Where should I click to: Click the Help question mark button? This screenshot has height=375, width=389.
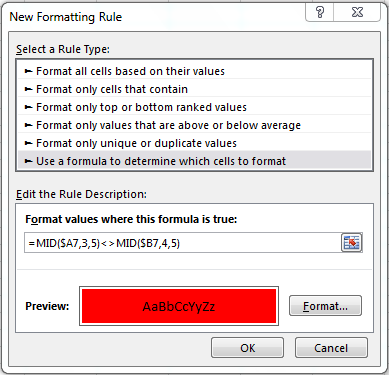(x=319, y=13)
